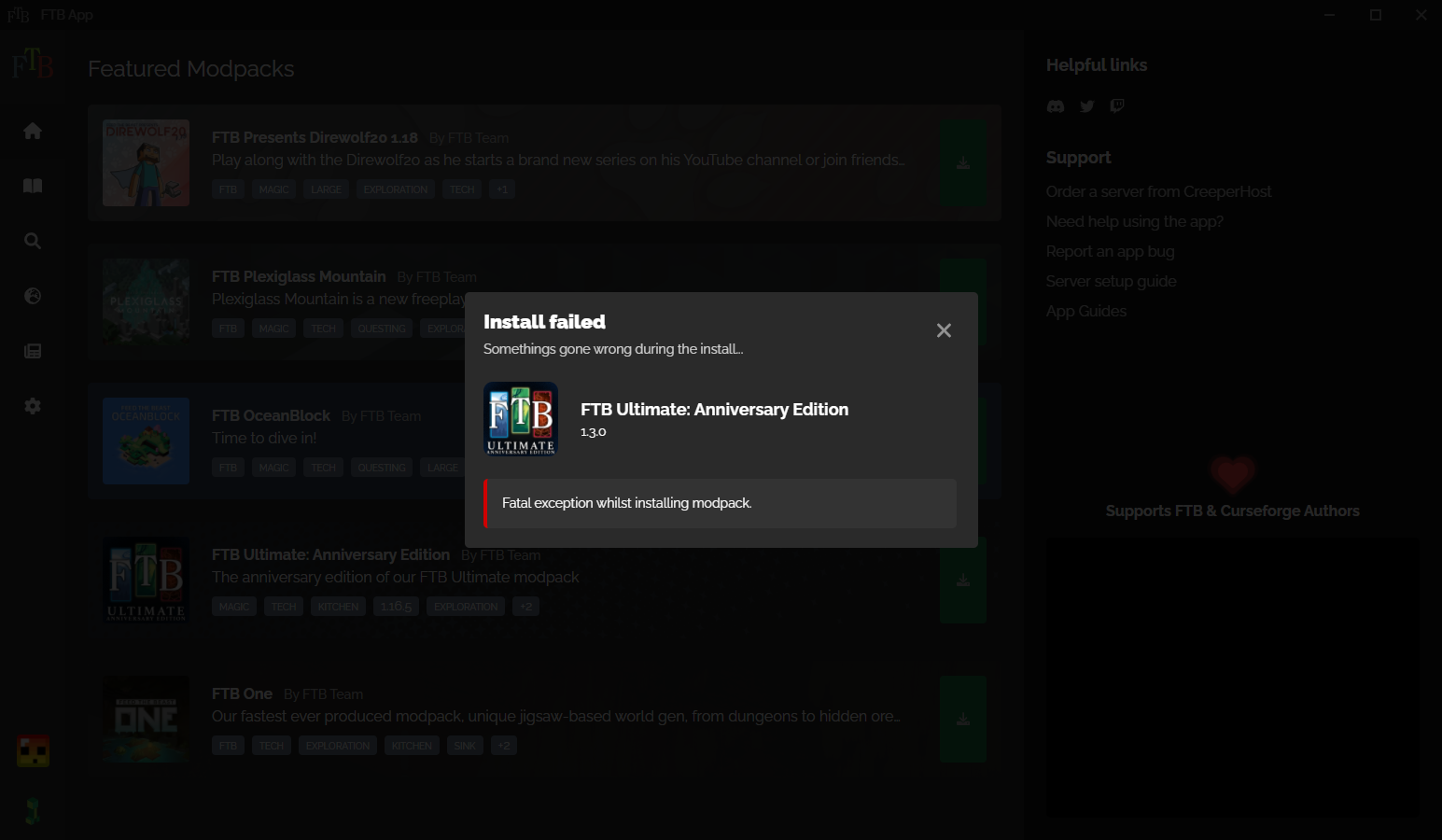Dismiss the Install failed dialog

[944, 329]
